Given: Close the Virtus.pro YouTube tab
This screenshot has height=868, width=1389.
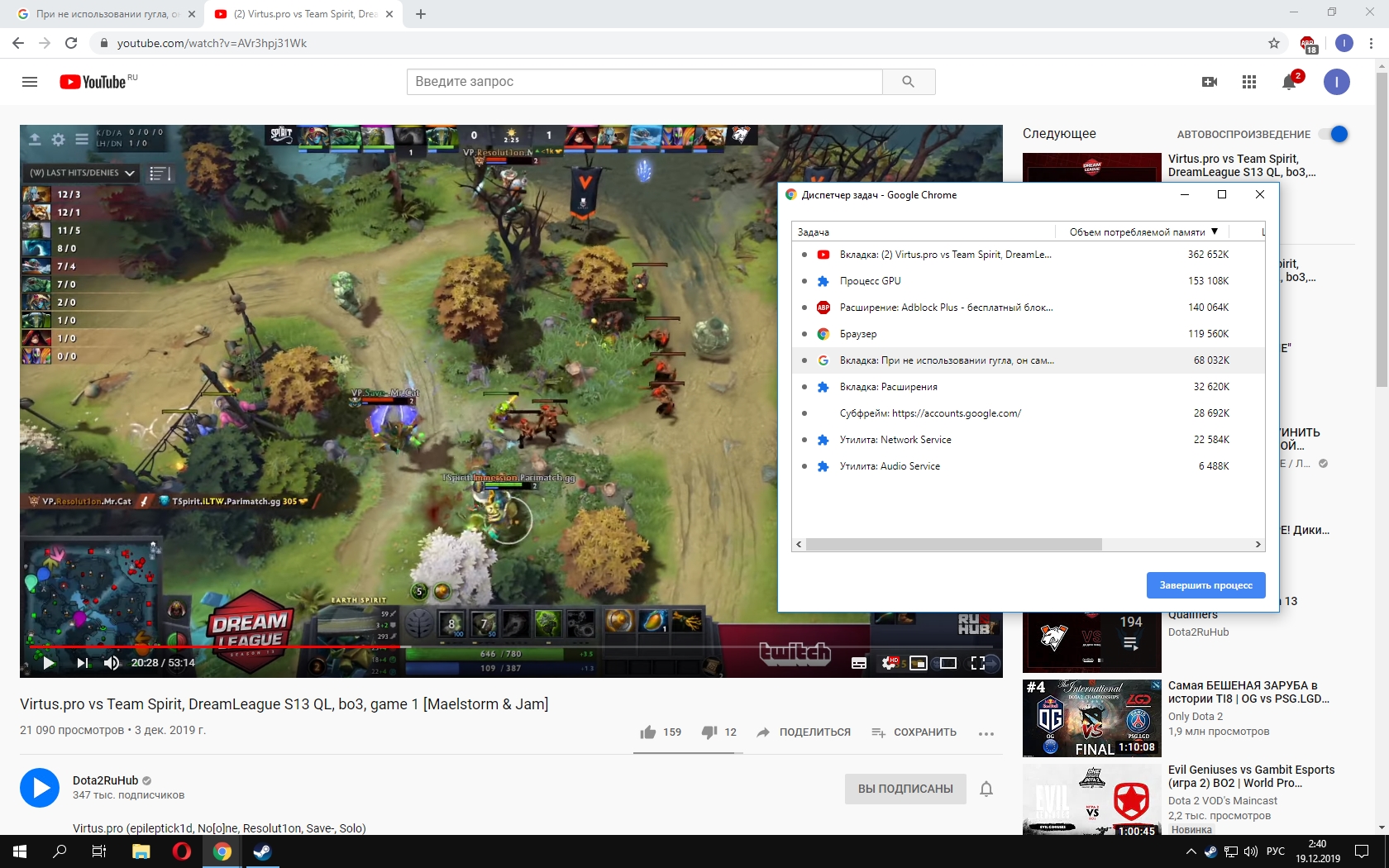Looking at the screenshot, I should point(389,14).
